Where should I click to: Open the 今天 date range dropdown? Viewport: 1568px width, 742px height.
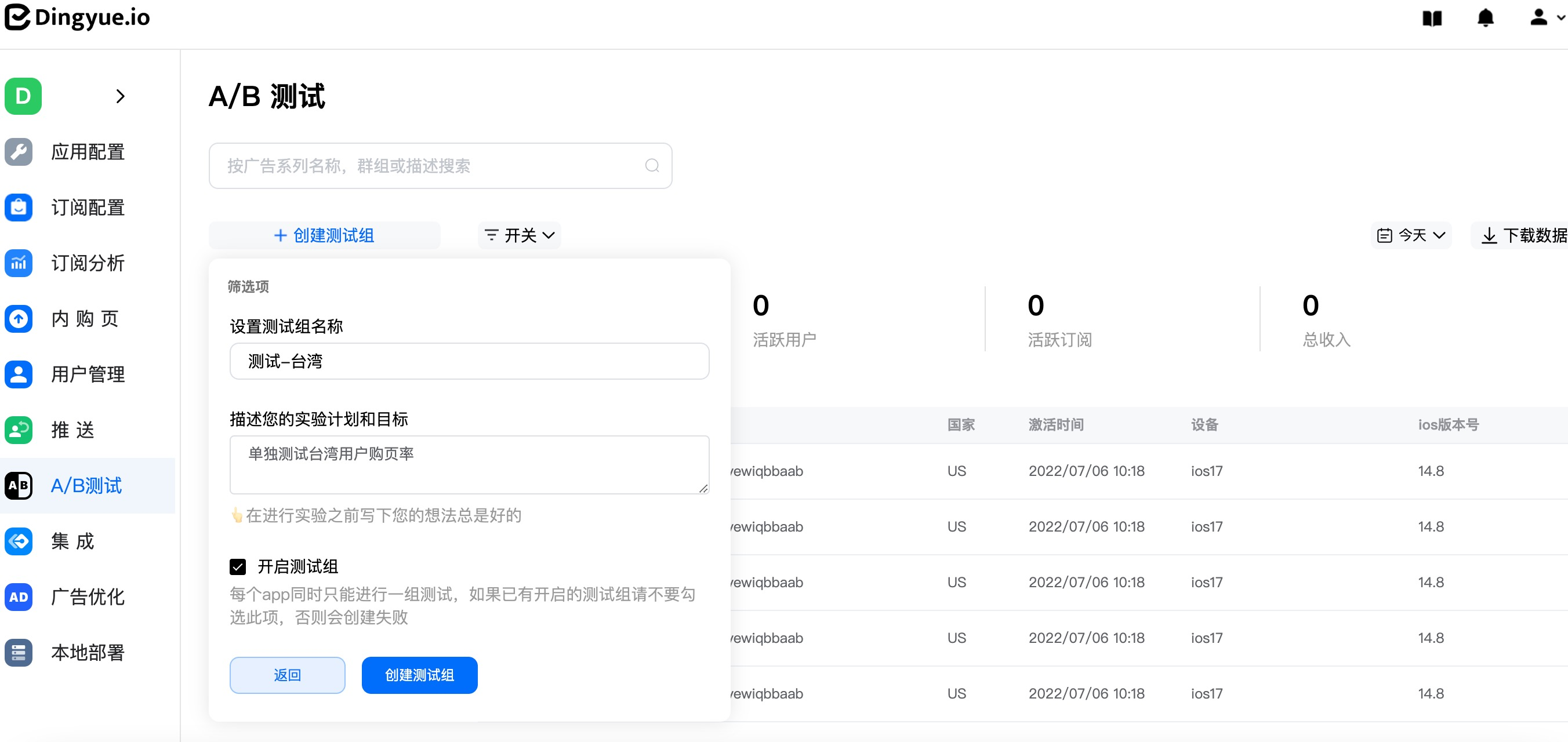(1411, 235)
